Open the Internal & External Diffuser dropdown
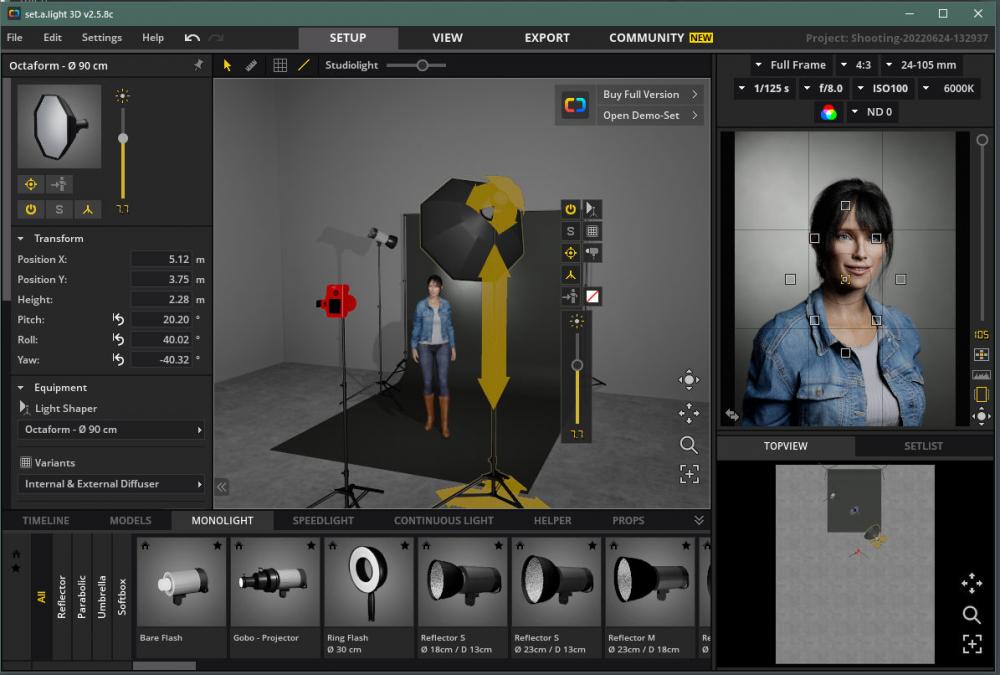 112,484
